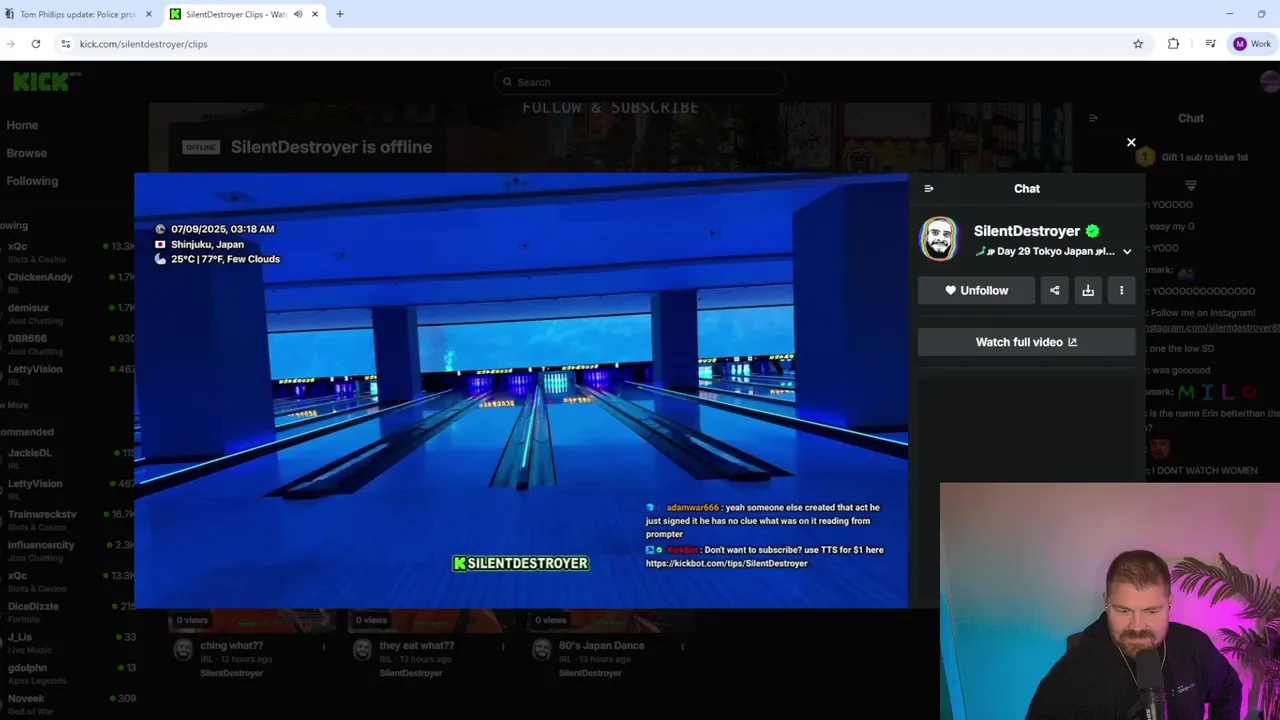Open options for '80's Japan Dance' clip
This screenshot has height=720, width=1280.
pyautogui.click(x=682, y=647)
